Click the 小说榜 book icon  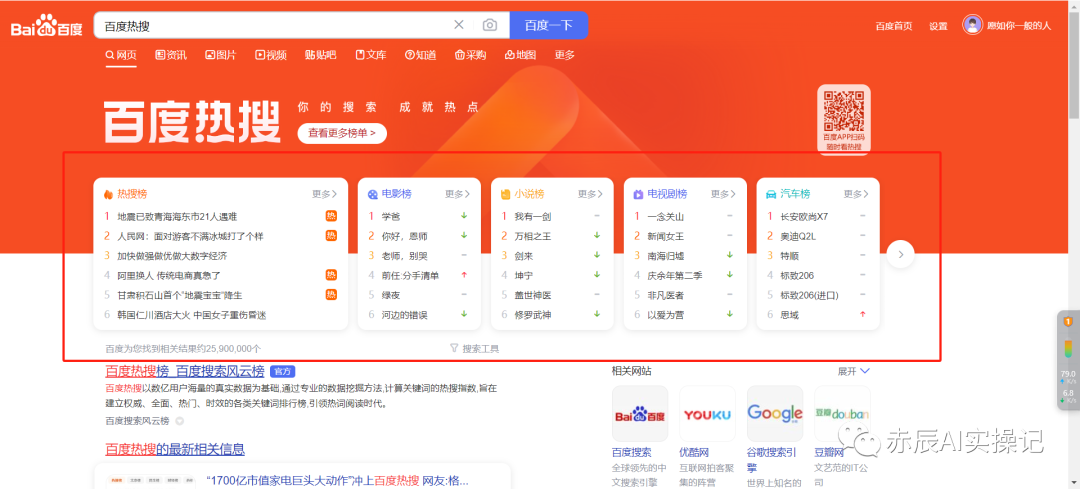(505, 194)
